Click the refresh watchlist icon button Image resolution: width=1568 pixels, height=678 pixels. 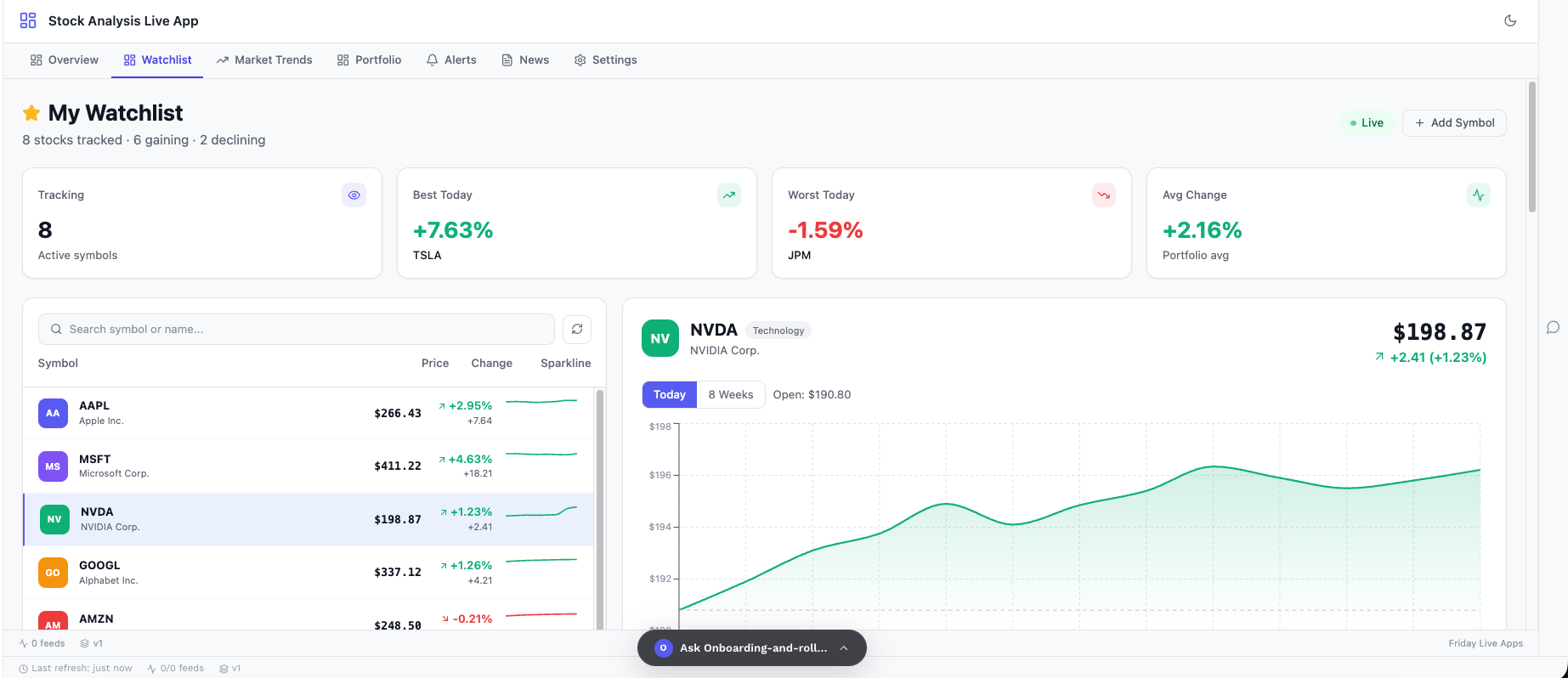pos(577,329)
